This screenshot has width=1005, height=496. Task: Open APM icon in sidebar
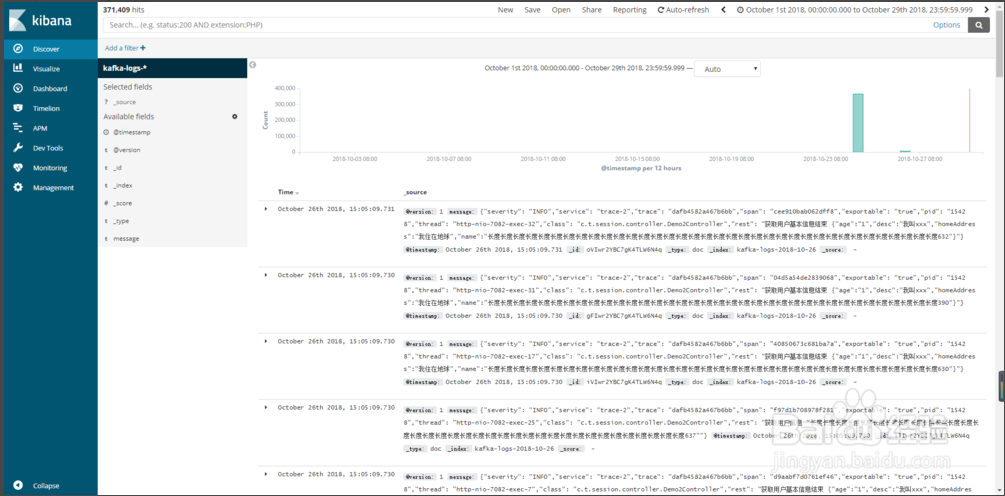click(18, 128)
